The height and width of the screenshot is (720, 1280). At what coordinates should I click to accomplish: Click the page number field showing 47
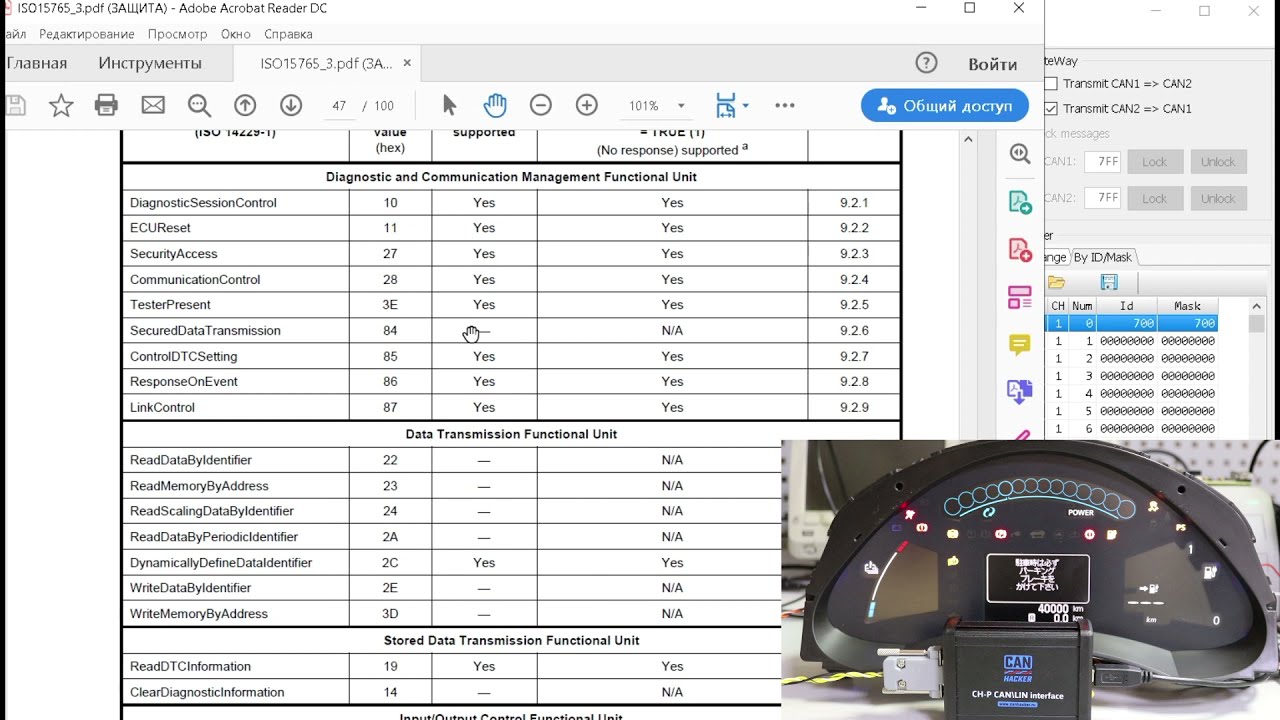(x=339, y=105)
